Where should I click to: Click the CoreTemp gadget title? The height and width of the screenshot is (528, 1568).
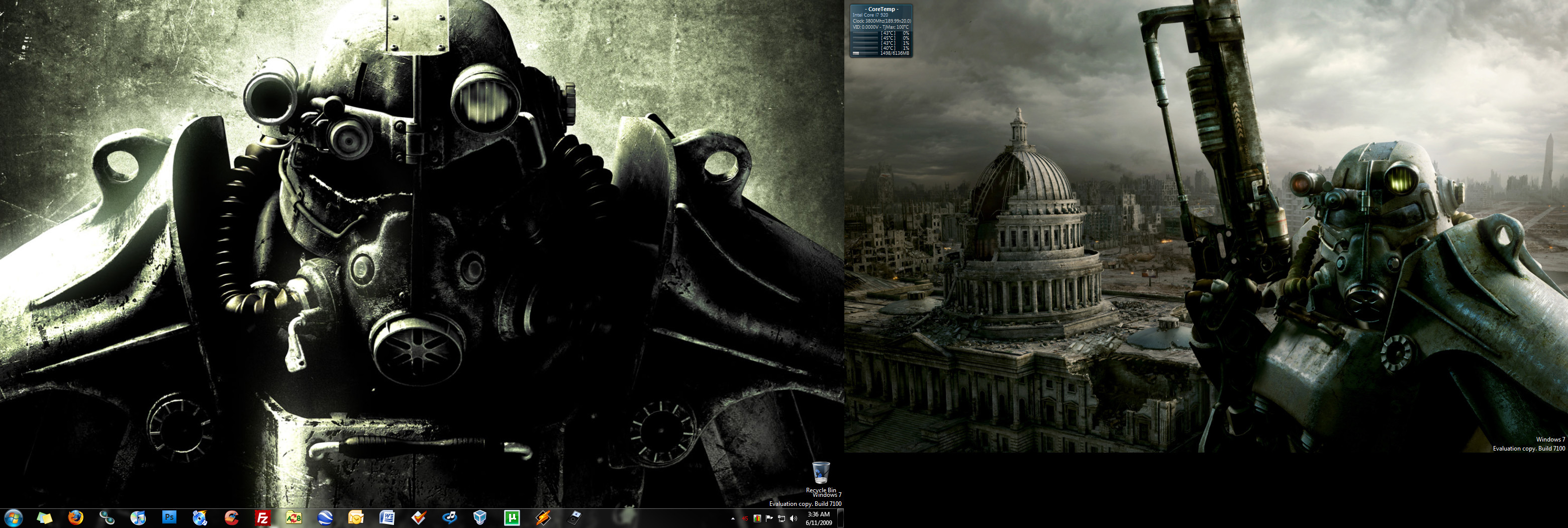pyautogui.click(x=881, y=9)
